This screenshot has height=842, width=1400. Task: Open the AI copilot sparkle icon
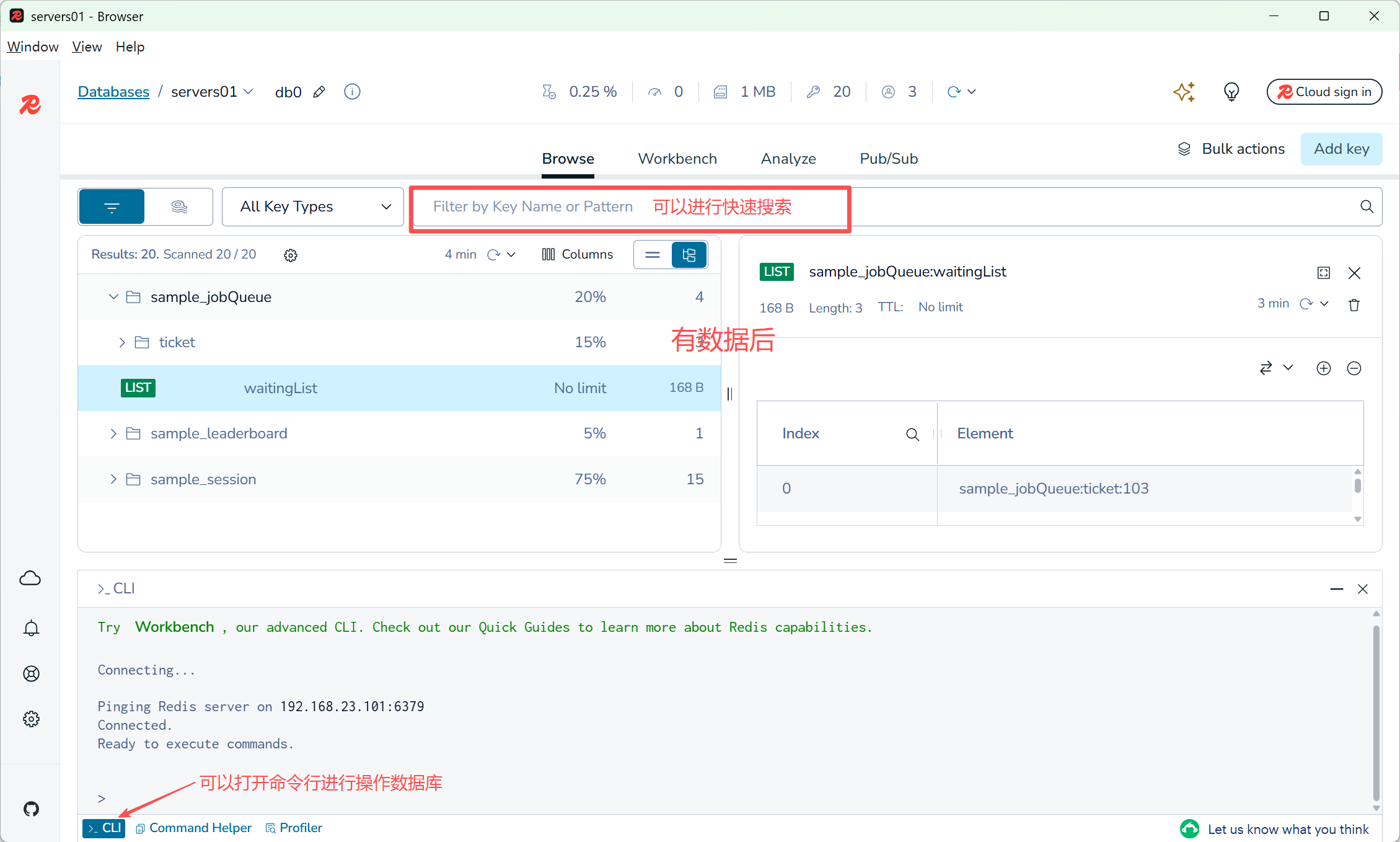click(1183, 92)
